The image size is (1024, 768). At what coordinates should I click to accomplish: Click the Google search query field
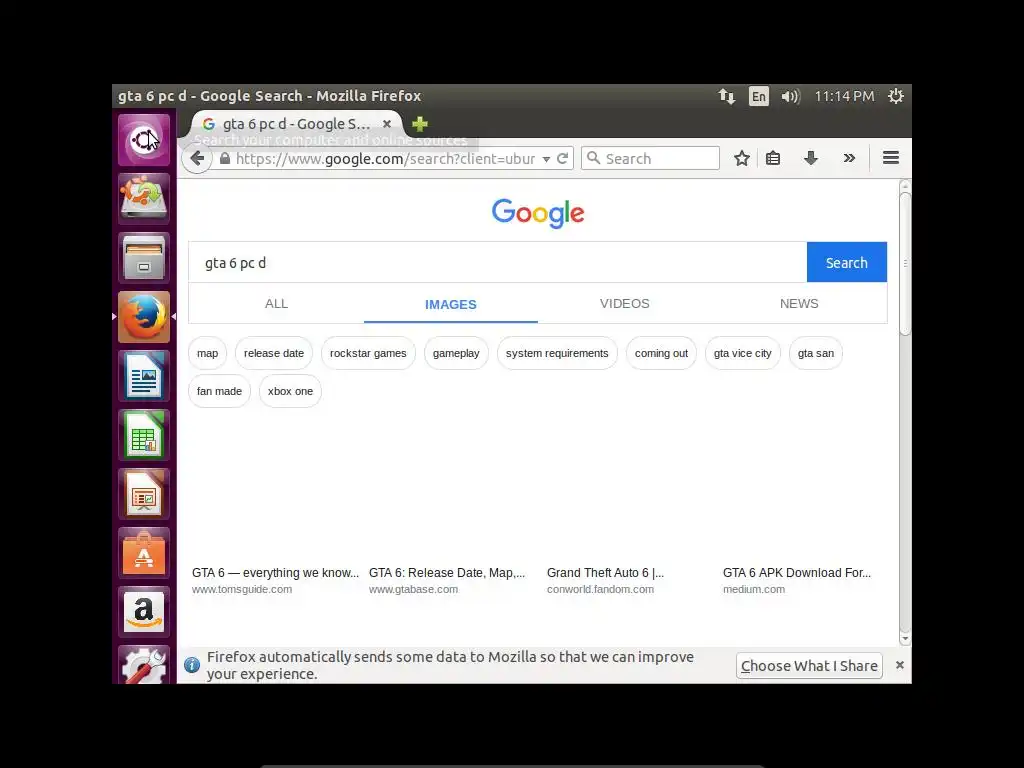[498, 263]
